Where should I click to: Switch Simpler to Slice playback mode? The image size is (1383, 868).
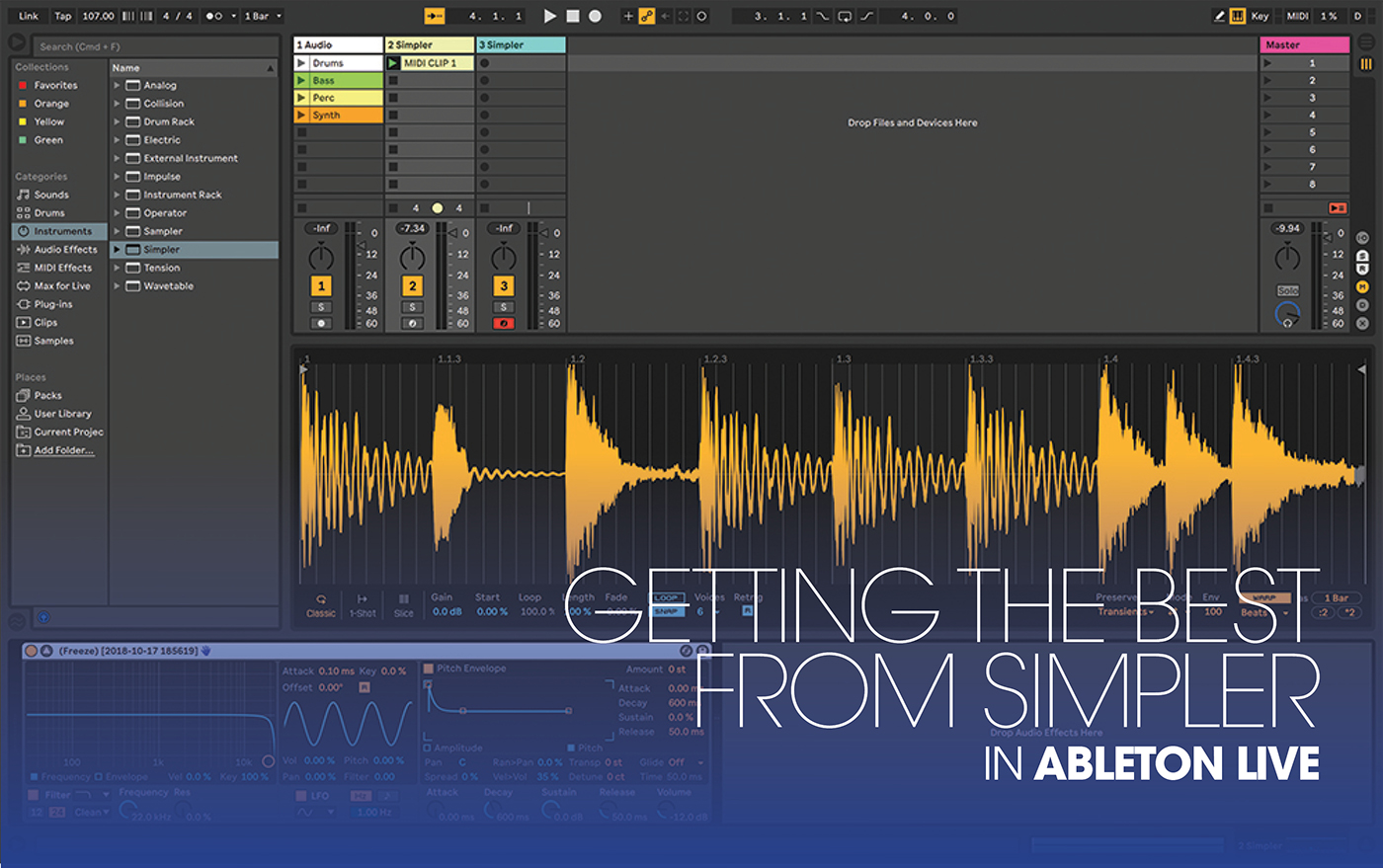(403, 606)
